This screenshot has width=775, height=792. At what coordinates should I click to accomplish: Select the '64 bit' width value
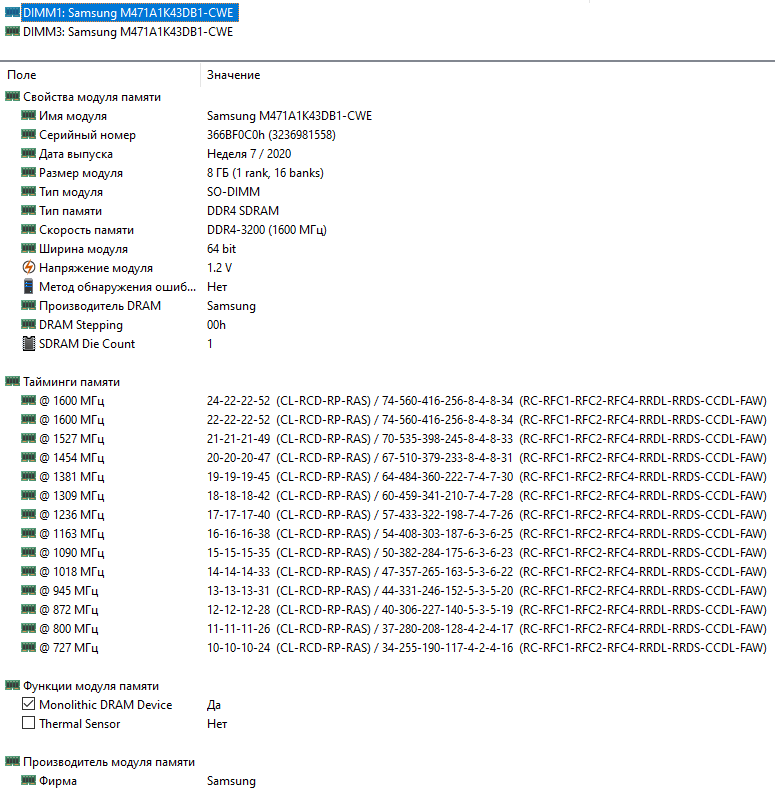coord(221,249)
